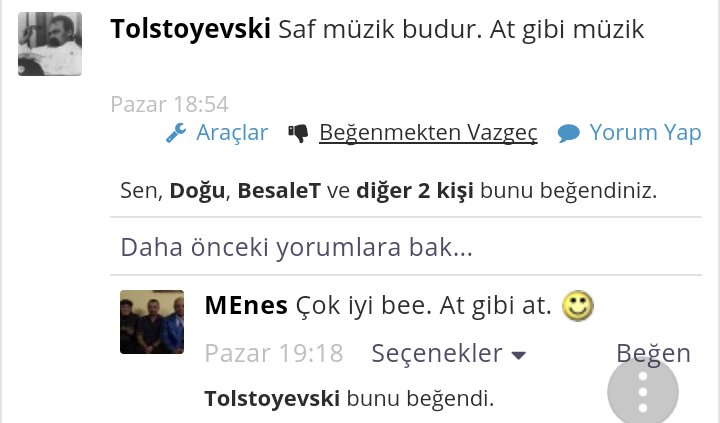Toggle Beğenmekten Vazgeç to unlike the post
This screenshot has height=423, width=720.
pos(428,133)
